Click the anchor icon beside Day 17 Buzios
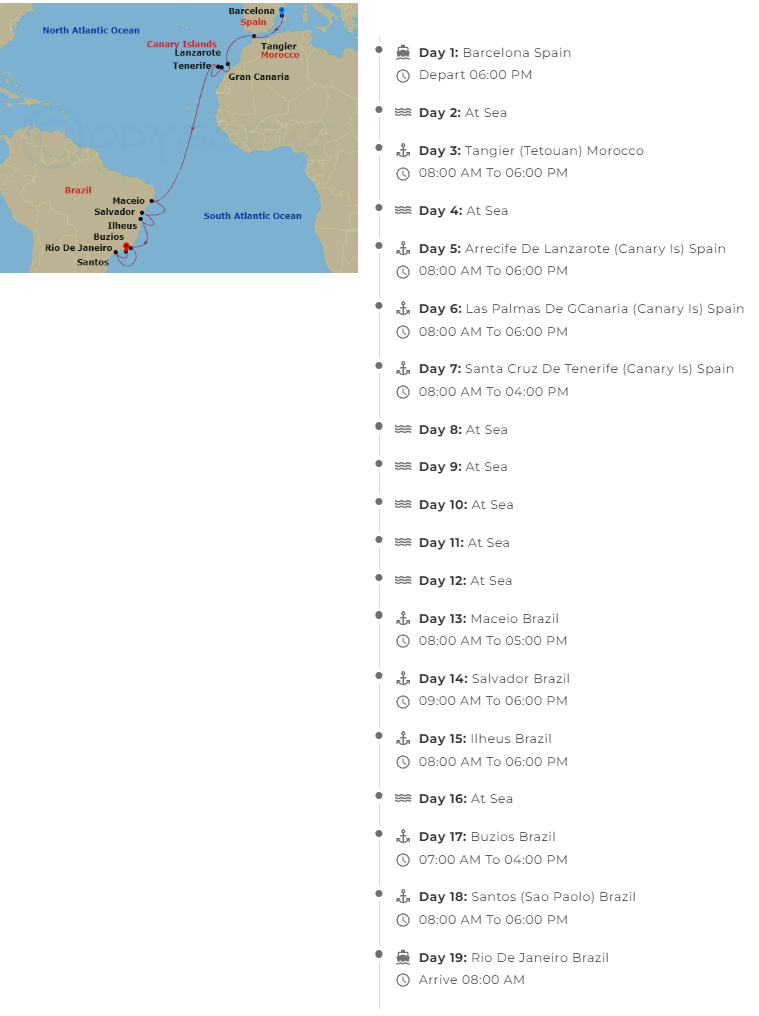The width and height of the screenshot is (759, 1016). 403,837
